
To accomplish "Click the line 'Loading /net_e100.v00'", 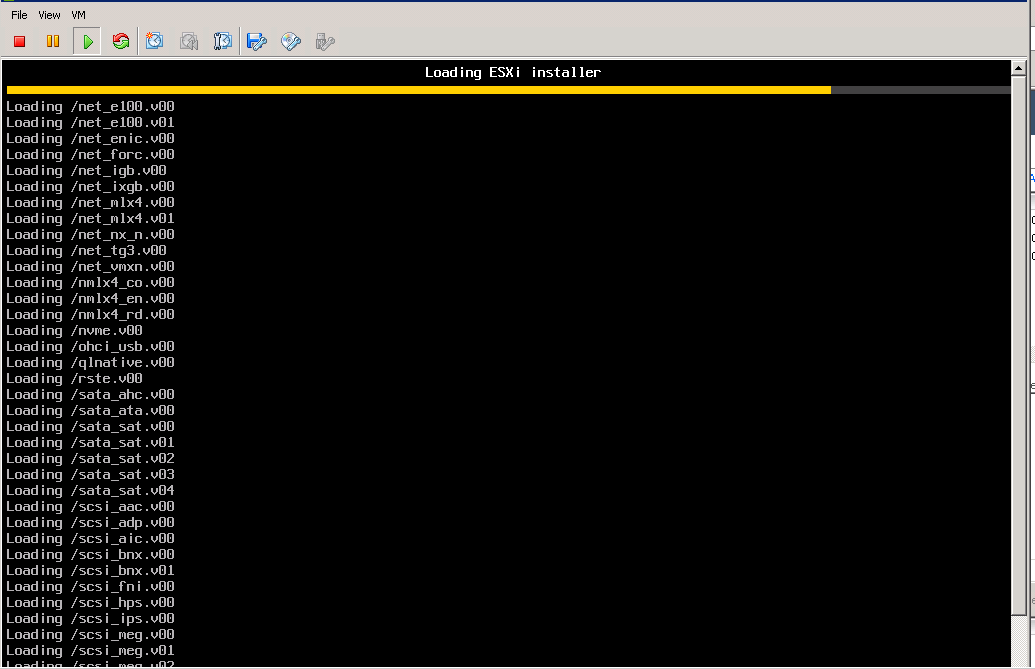I will point(90,106).
